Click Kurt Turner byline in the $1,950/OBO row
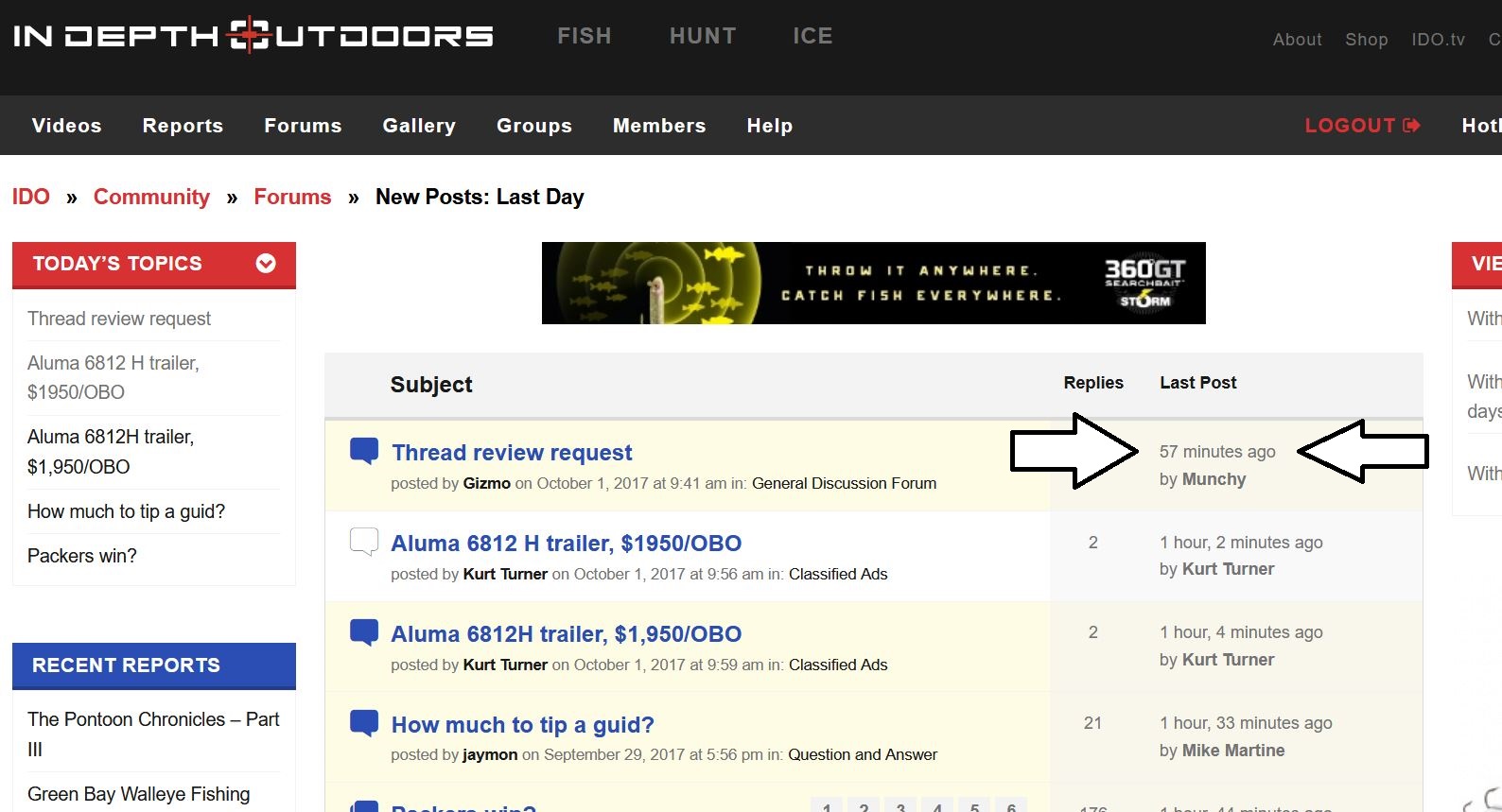The height and width of the screenshot is (812, 1502). coord(505,665)
